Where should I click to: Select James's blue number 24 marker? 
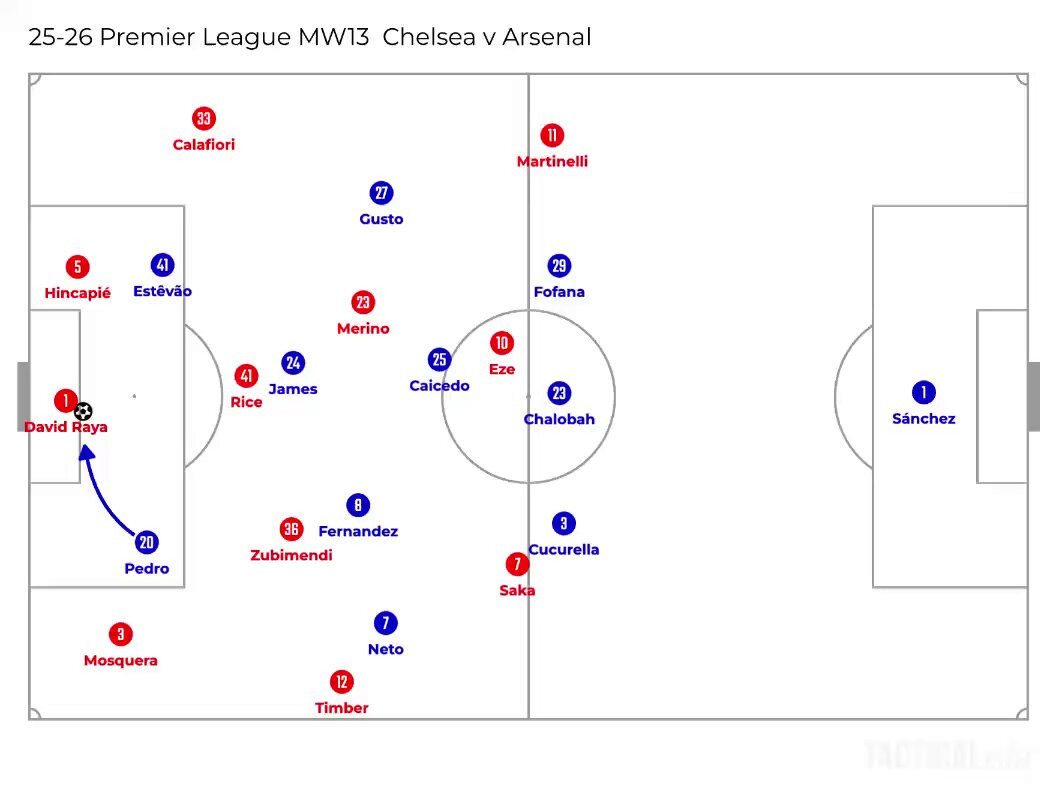(x=293, y=363)
